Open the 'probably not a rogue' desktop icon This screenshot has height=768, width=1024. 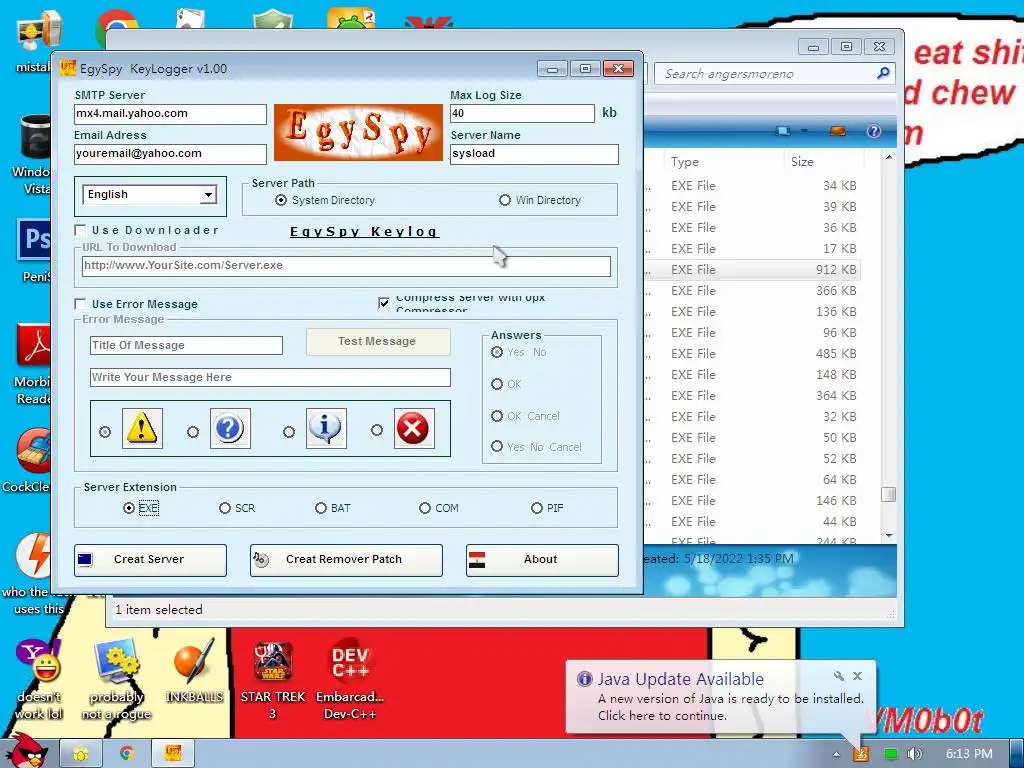[x=116, y=679]
